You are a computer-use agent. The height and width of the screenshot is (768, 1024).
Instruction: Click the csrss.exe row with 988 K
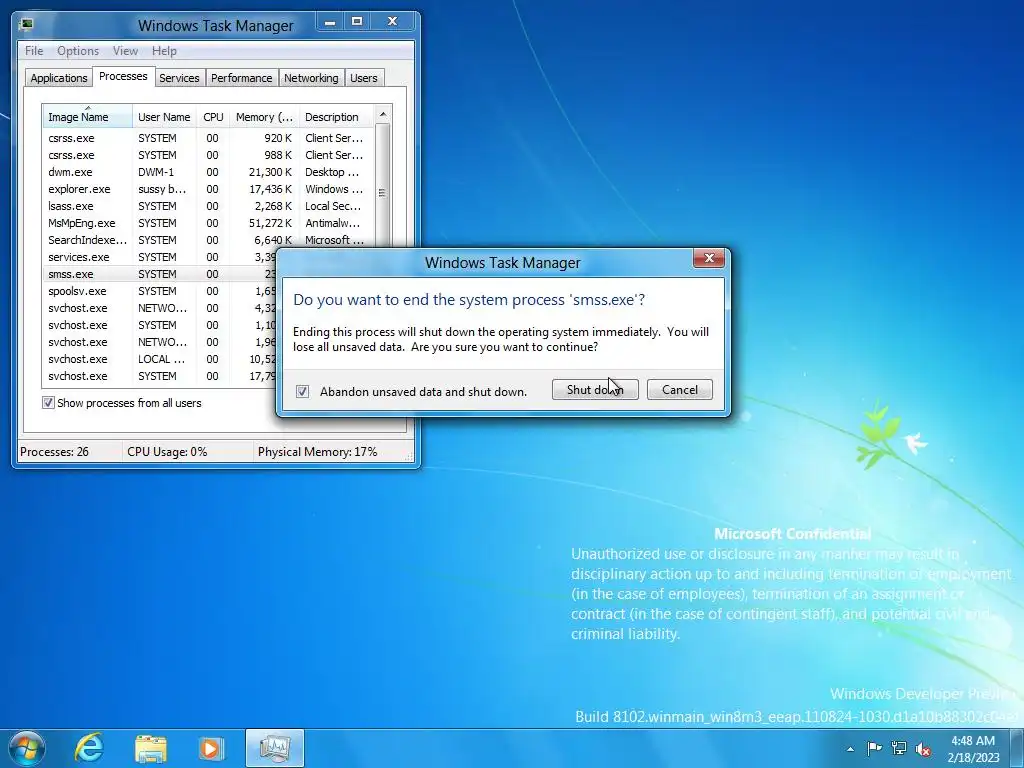pyautogui.click(x=208, y=155)
